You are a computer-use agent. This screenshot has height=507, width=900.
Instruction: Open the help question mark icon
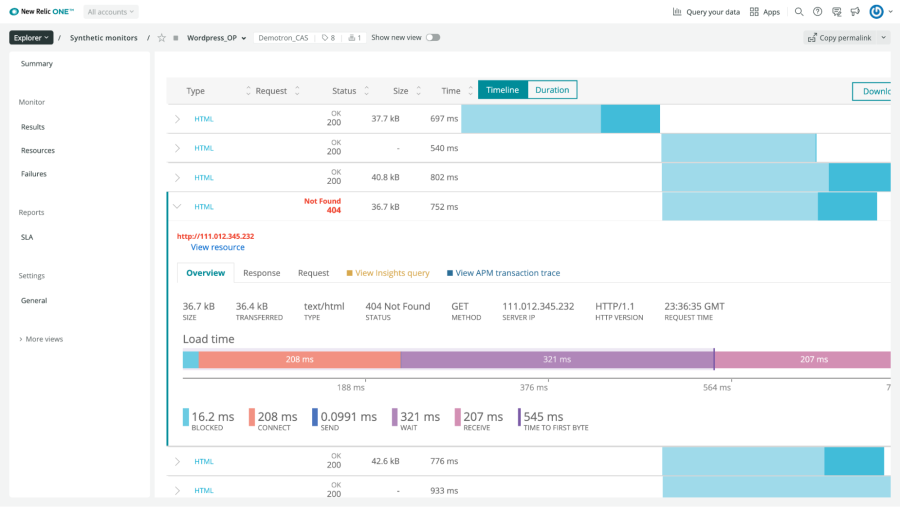[817, 11]
